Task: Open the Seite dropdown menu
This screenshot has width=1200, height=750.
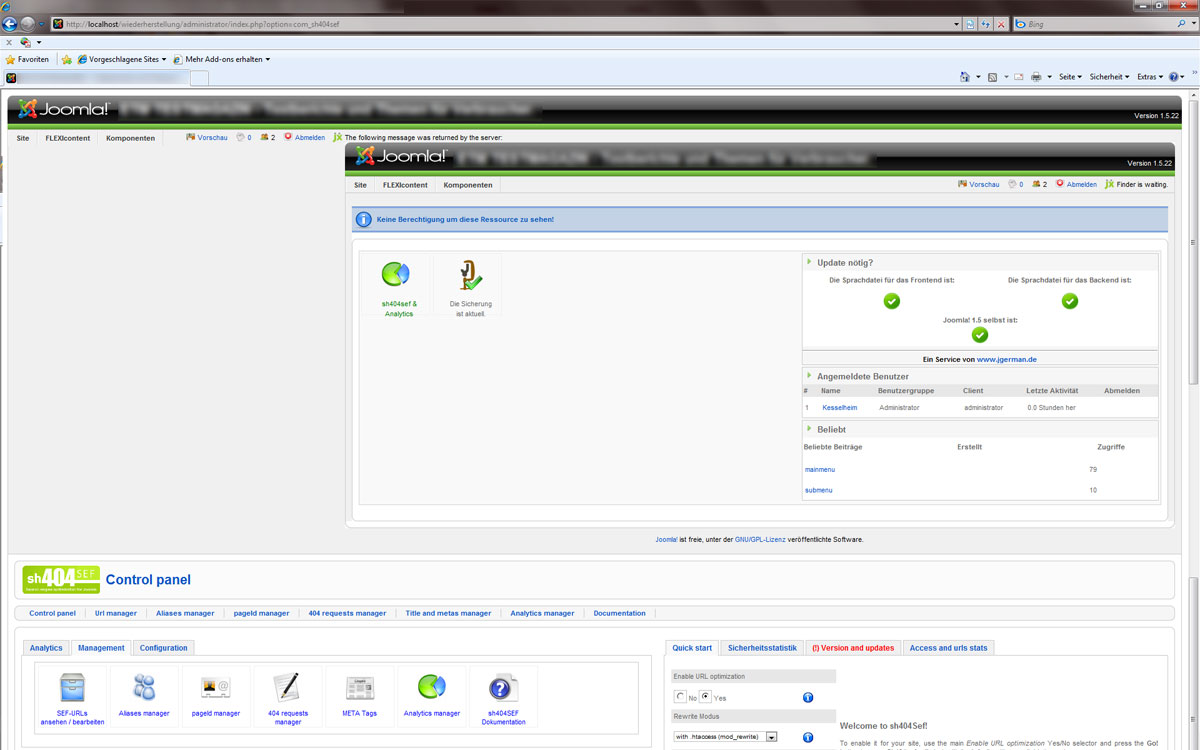Action: [1070, 77]
